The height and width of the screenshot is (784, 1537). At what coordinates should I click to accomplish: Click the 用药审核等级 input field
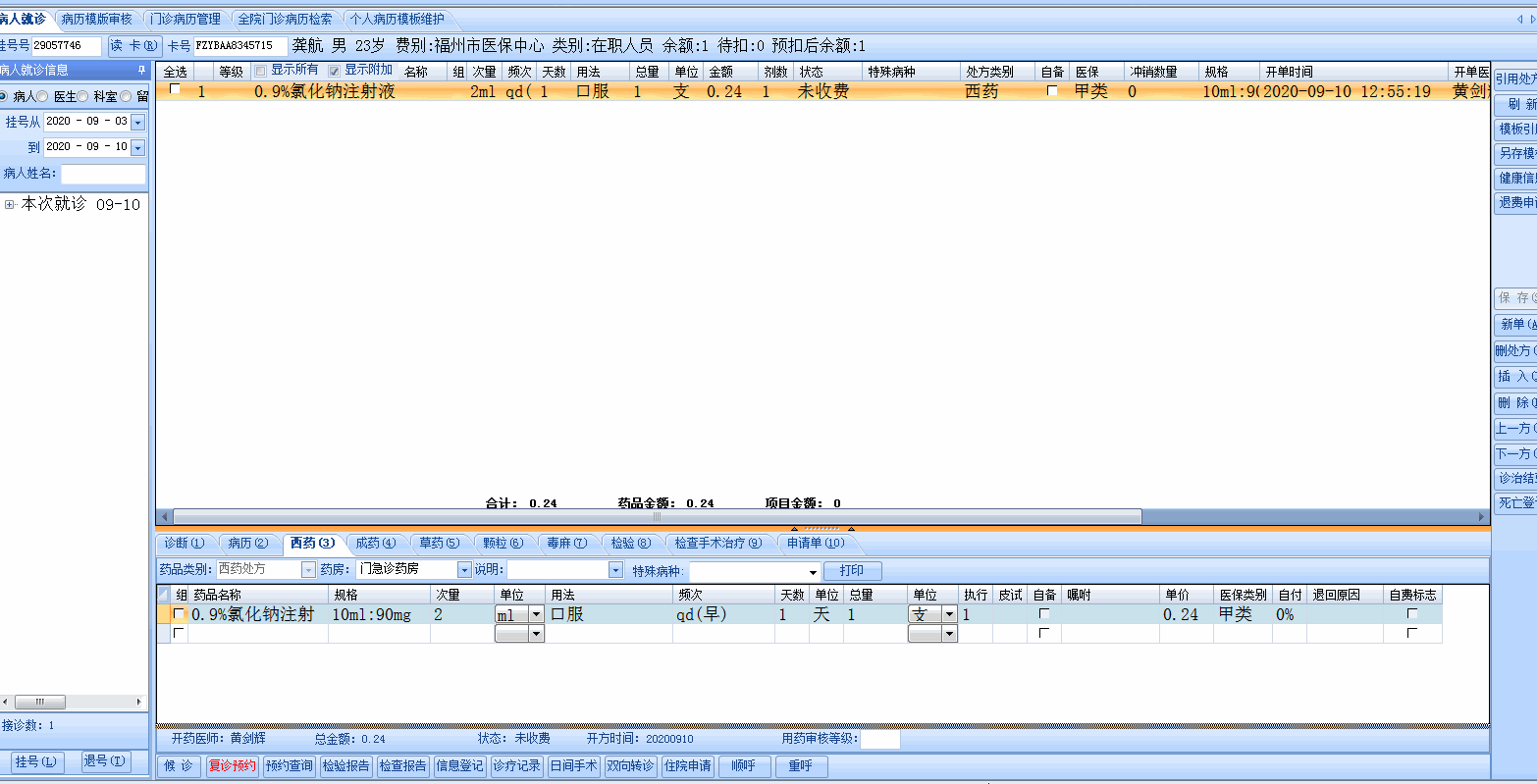pyautogui.click(x=879, y=739)
